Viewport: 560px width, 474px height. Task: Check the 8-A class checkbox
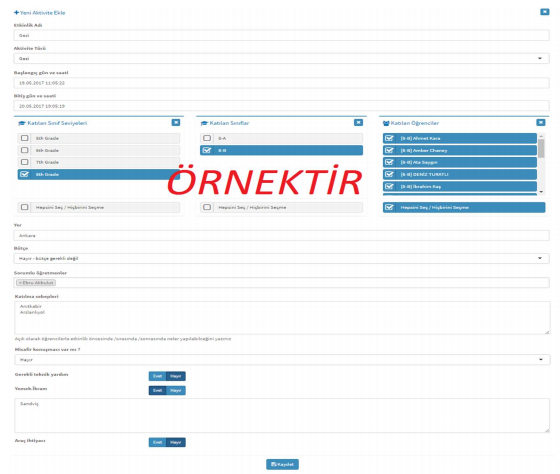click(207, 138)
